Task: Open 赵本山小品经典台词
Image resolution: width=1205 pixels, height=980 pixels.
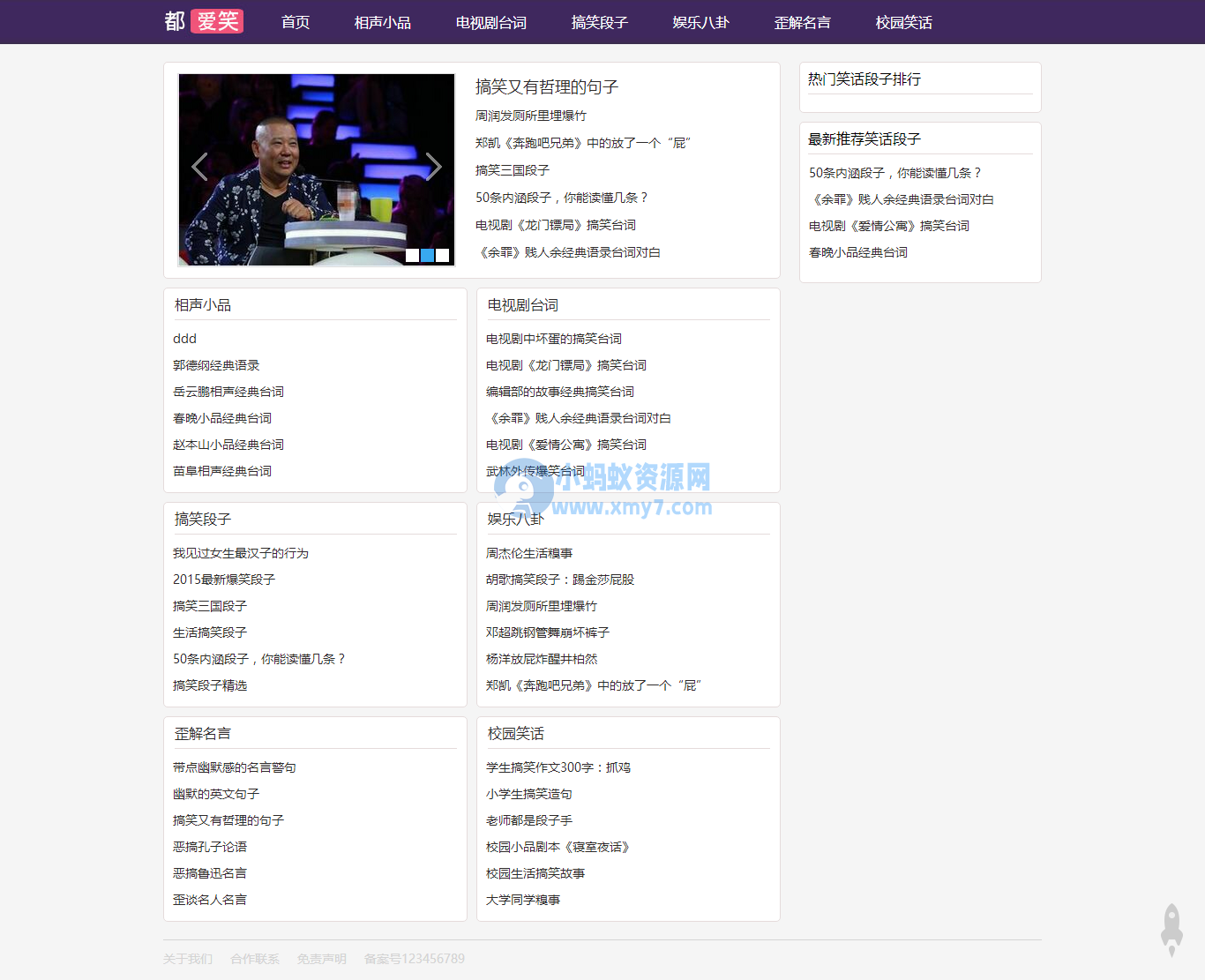Action: (x=228, y=445)
